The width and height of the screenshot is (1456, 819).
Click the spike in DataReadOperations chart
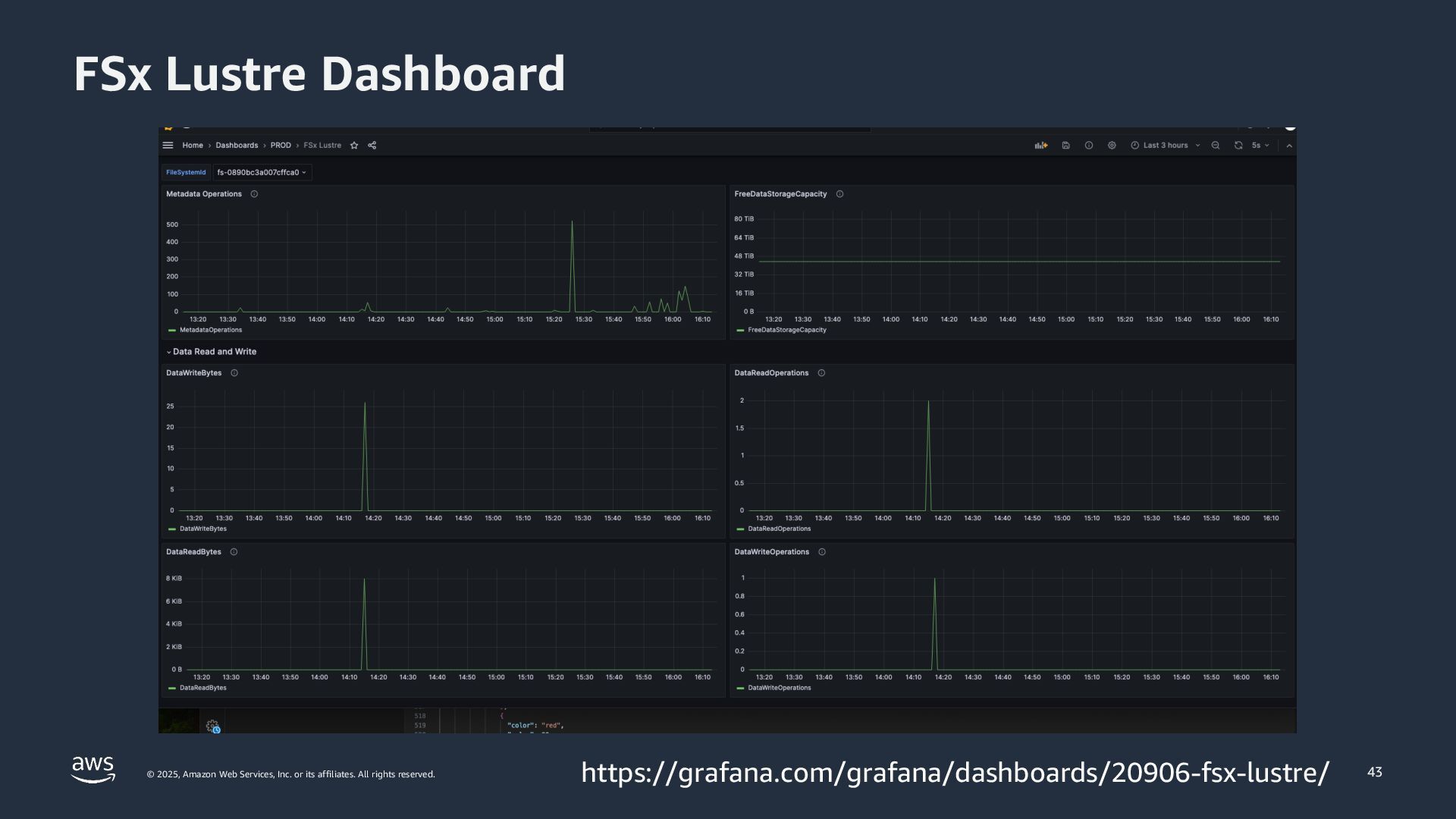(928, 403)
